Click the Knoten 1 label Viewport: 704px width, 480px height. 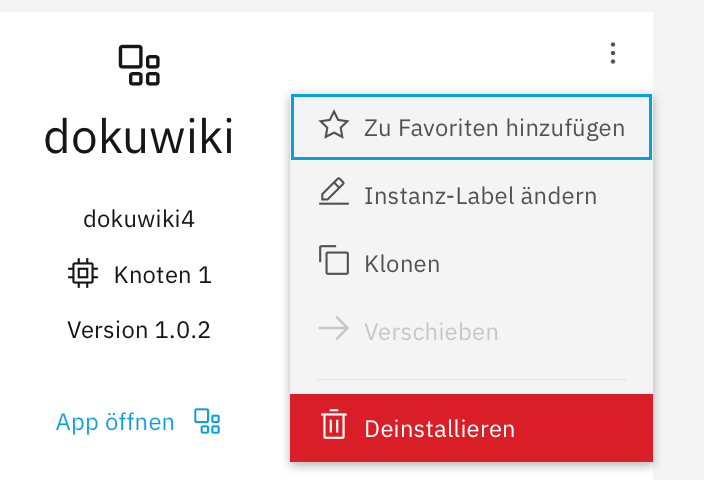pyautogui.click(x=163, y=275)
